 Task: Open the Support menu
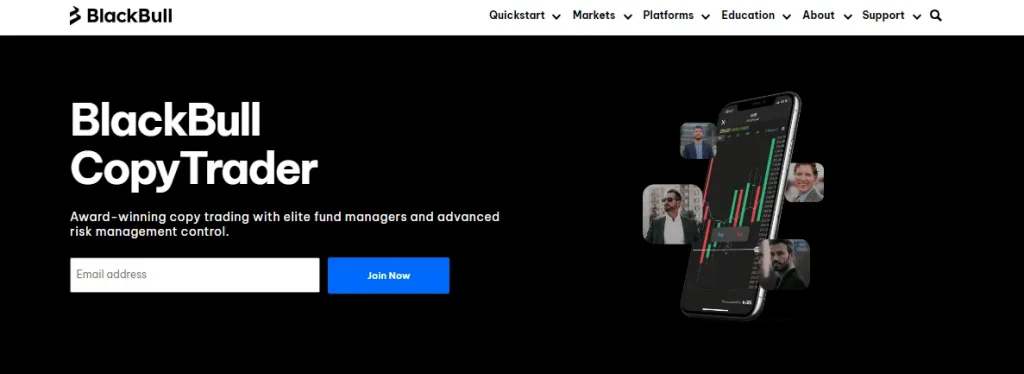(883, 15)
